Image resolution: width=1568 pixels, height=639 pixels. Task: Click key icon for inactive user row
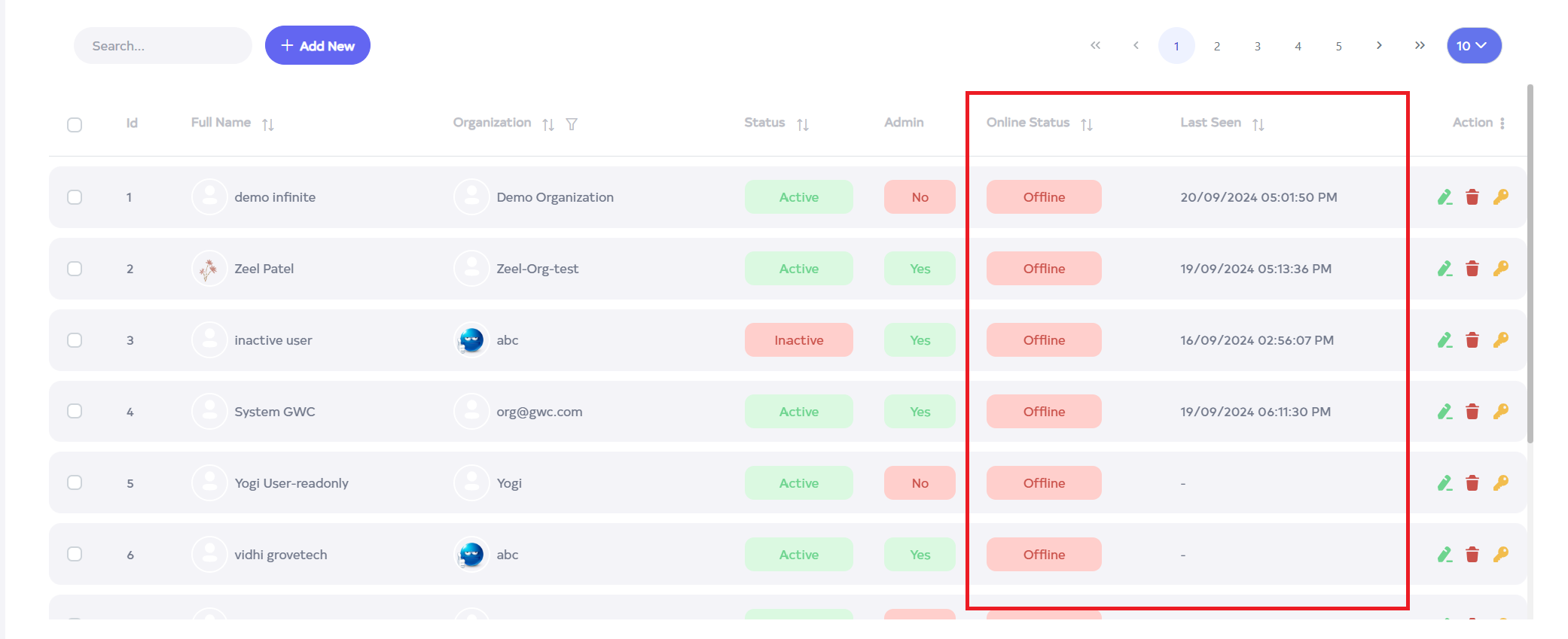tap(1500, 340)
